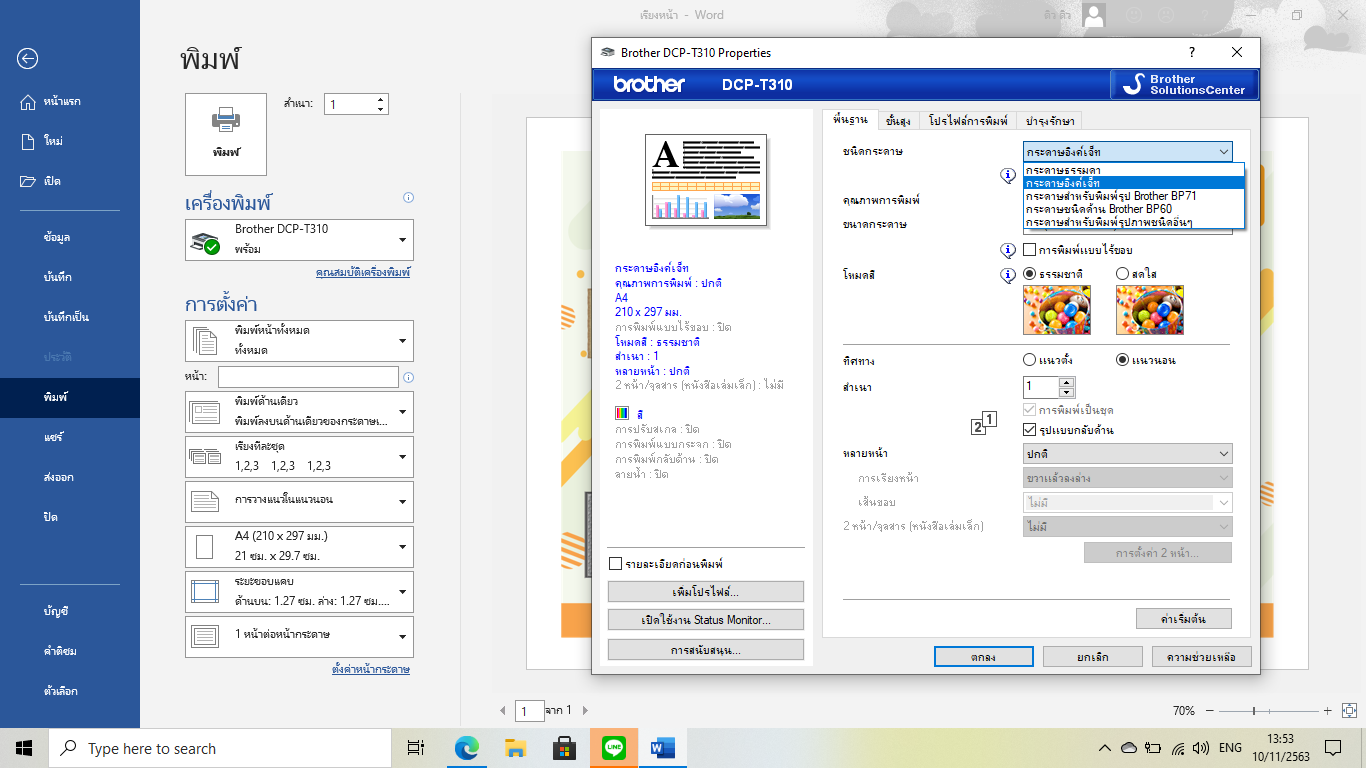Open Windows Start menu

click(24, 748)
